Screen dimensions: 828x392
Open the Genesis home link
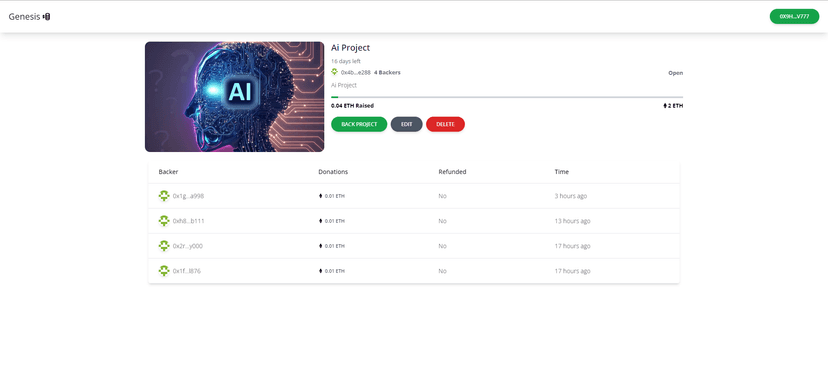pyautogui.click(x=29, y=17)
